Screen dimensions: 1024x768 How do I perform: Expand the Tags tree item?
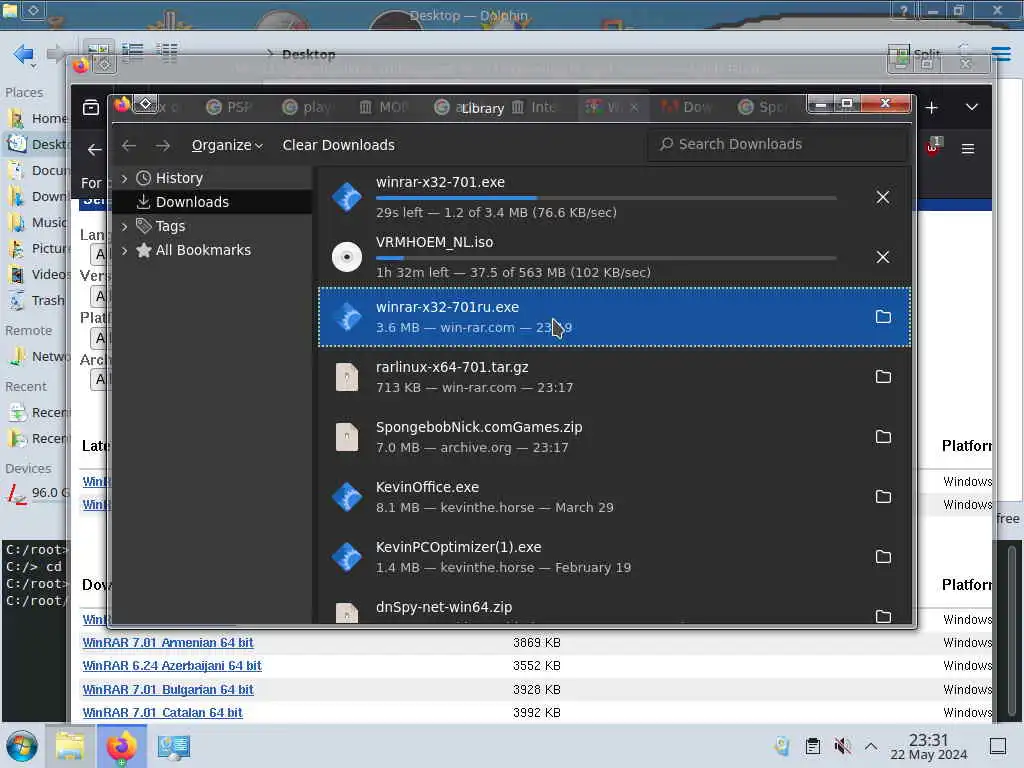(124, 226)
